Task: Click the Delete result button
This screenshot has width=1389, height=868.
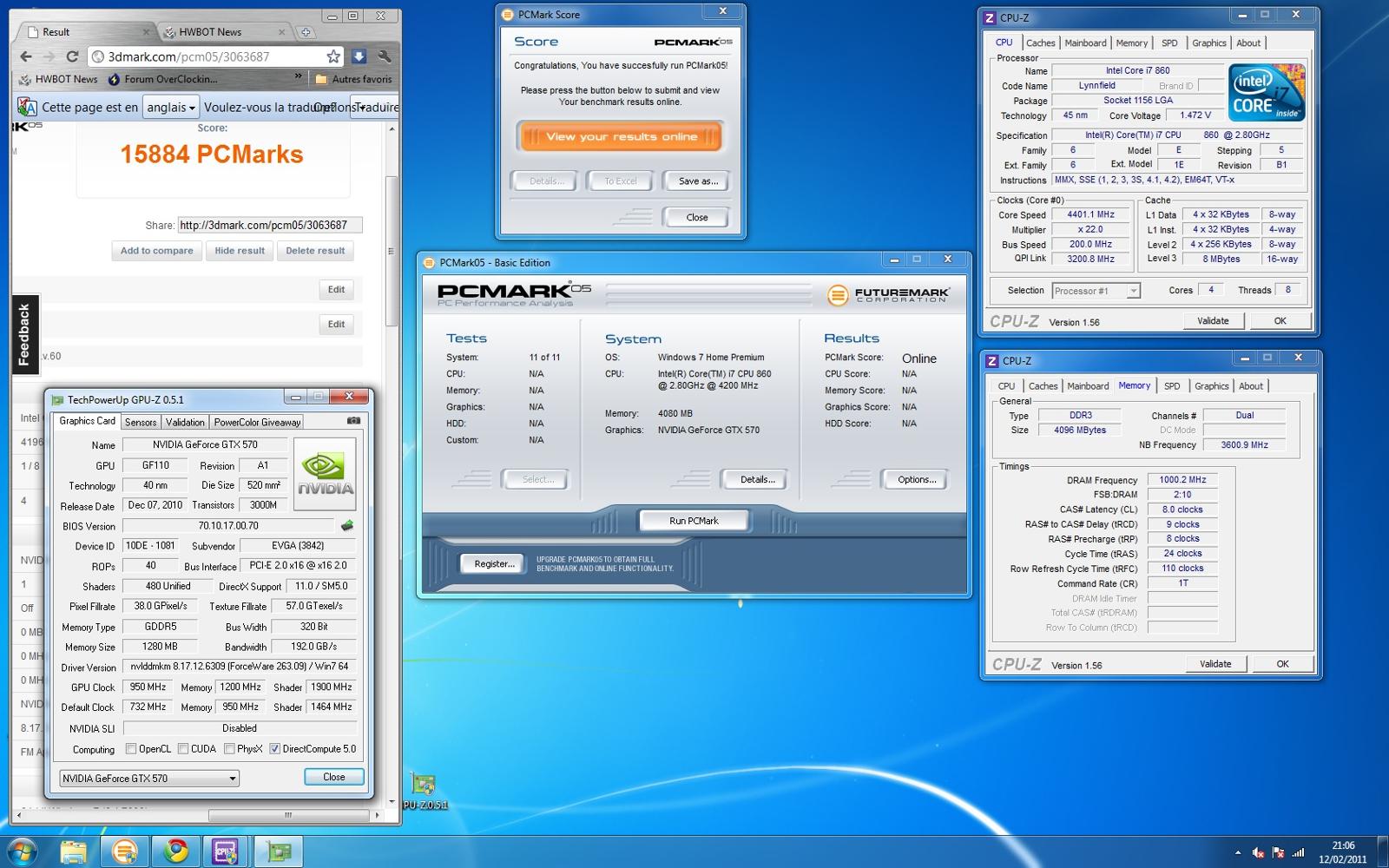Action: point(315,251)
